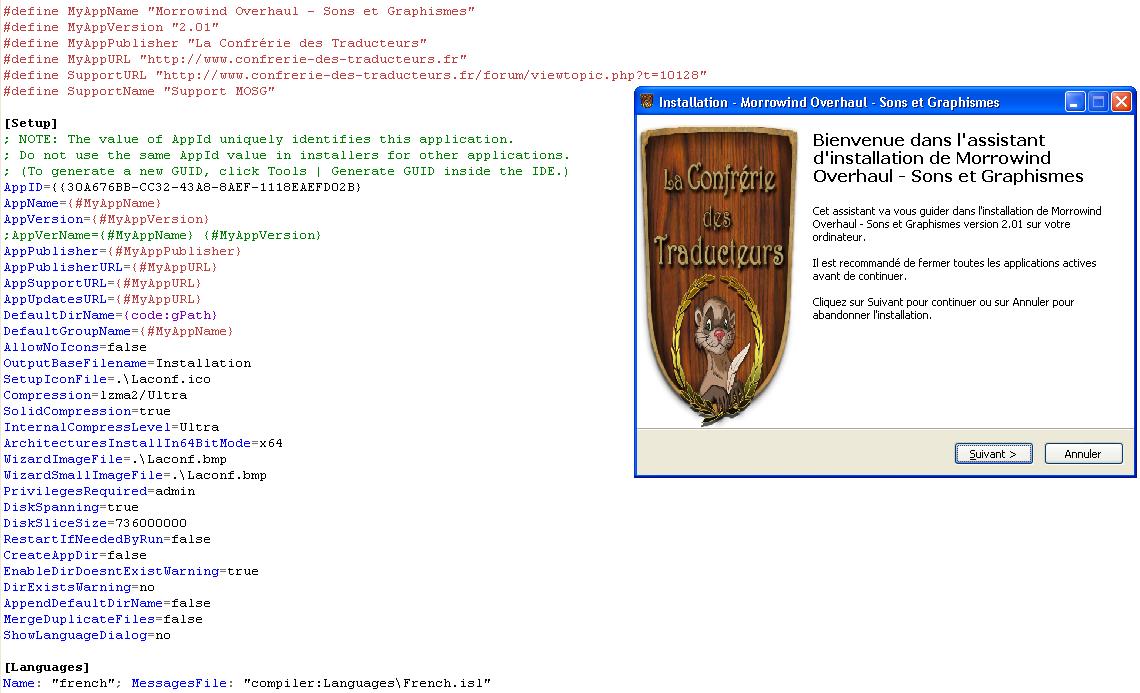1140x693 pixels.
Task: Click the 'InternalCompressLevel=Ultra' line
Action: [x=111, y=427]
